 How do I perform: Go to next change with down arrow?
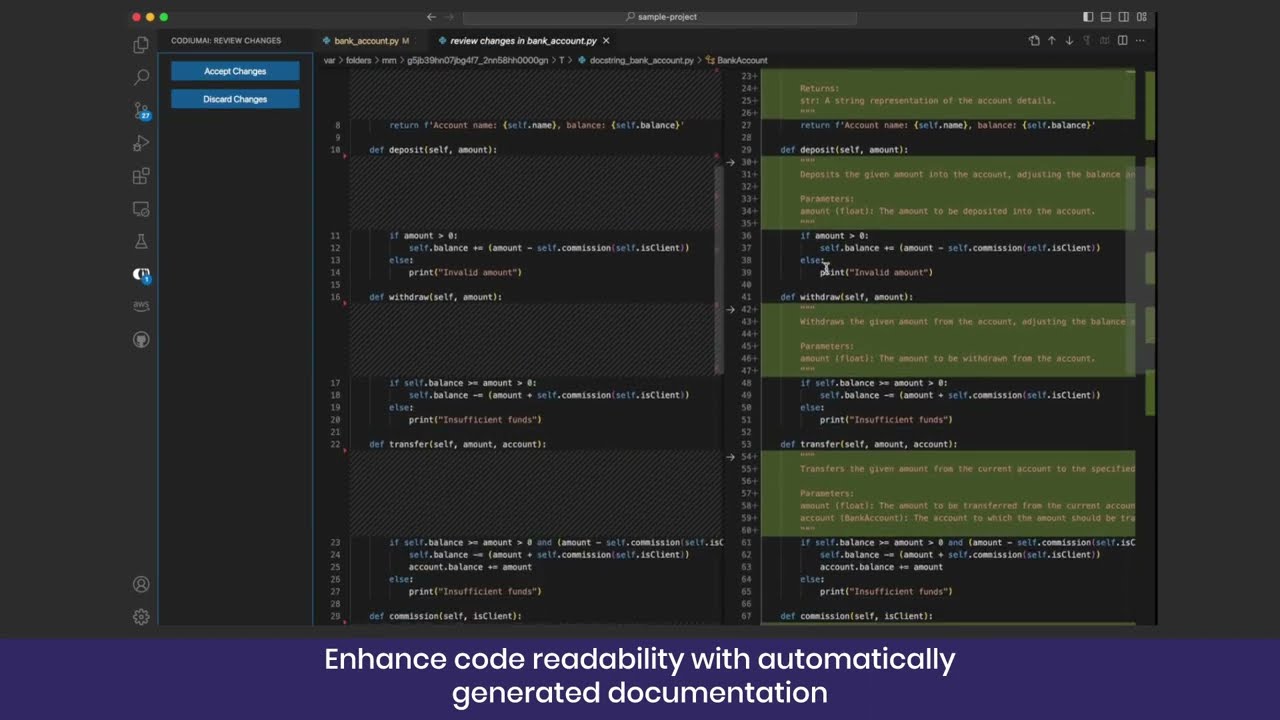(1069, 41)
